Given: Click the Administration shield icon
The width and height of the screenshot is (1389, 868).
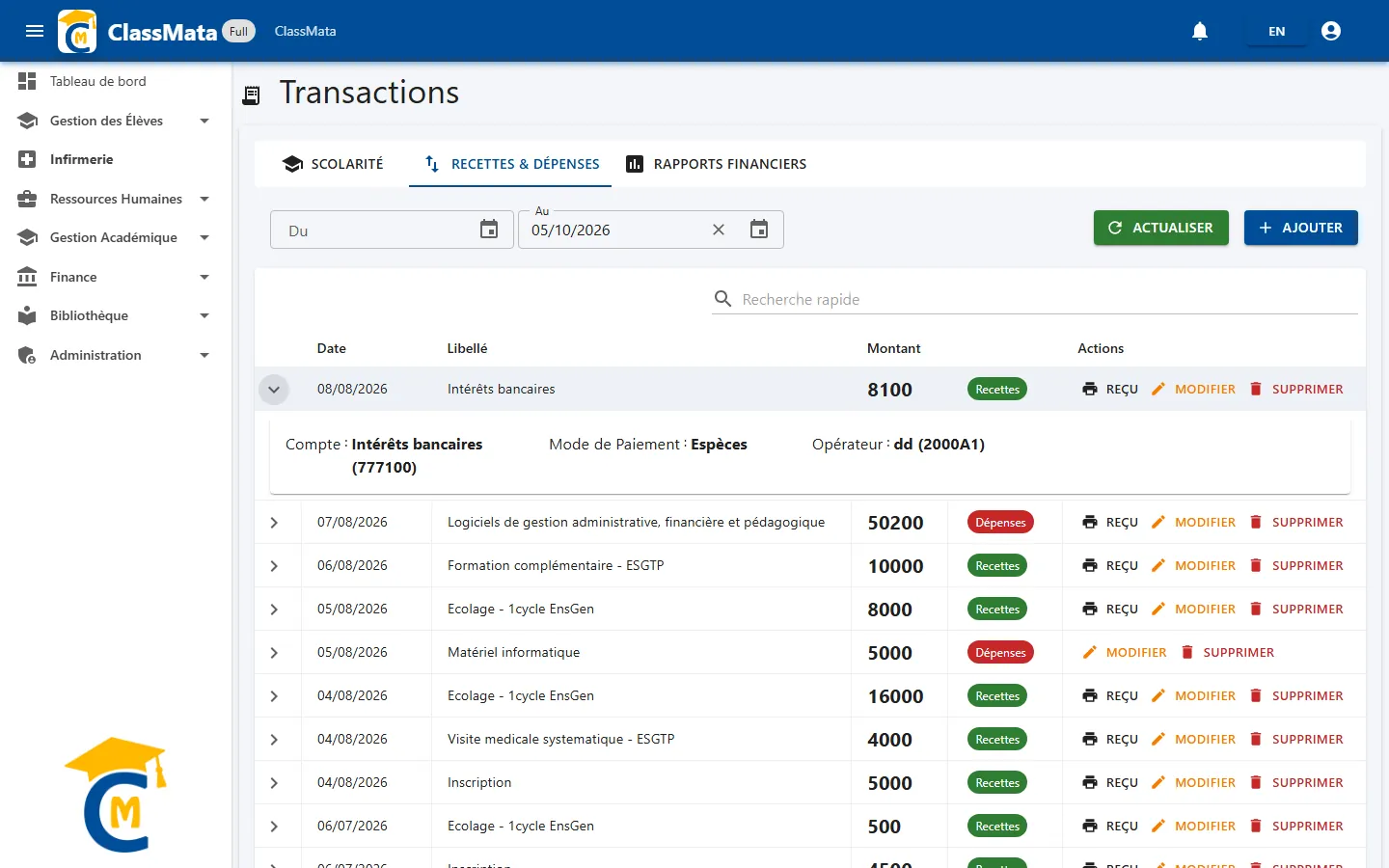Looking at the screenshot, I should [x=27, y=355].
